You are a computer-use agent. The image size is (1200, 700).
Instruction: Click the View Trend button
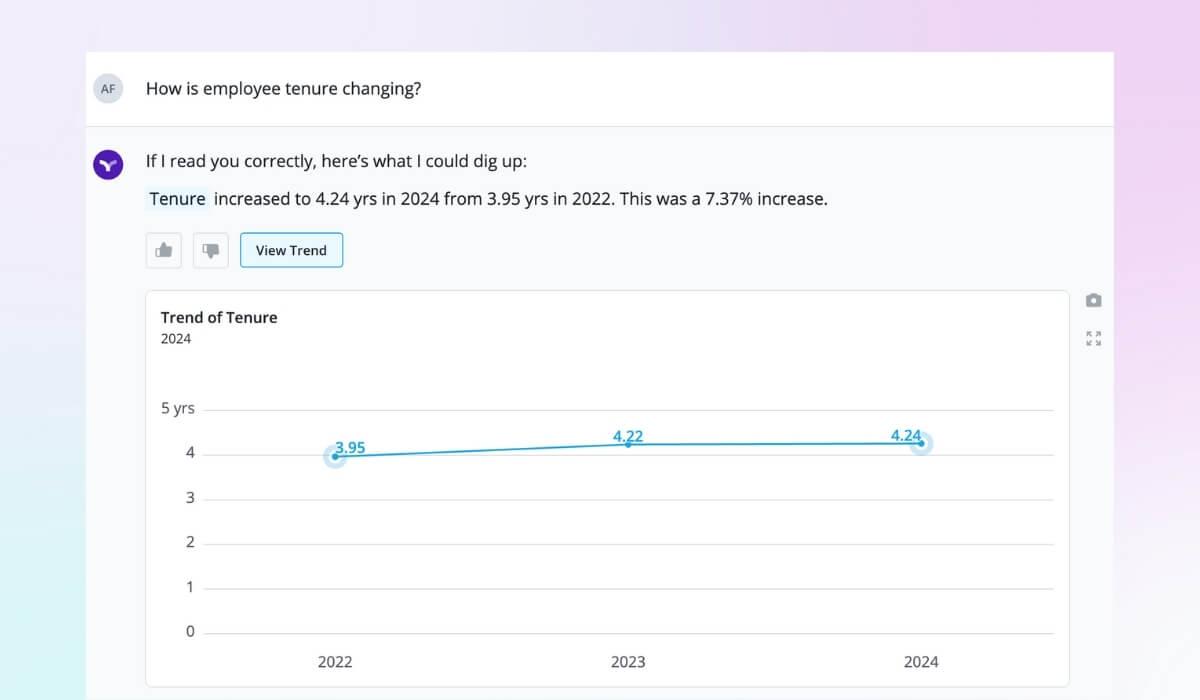coord(291,250)
